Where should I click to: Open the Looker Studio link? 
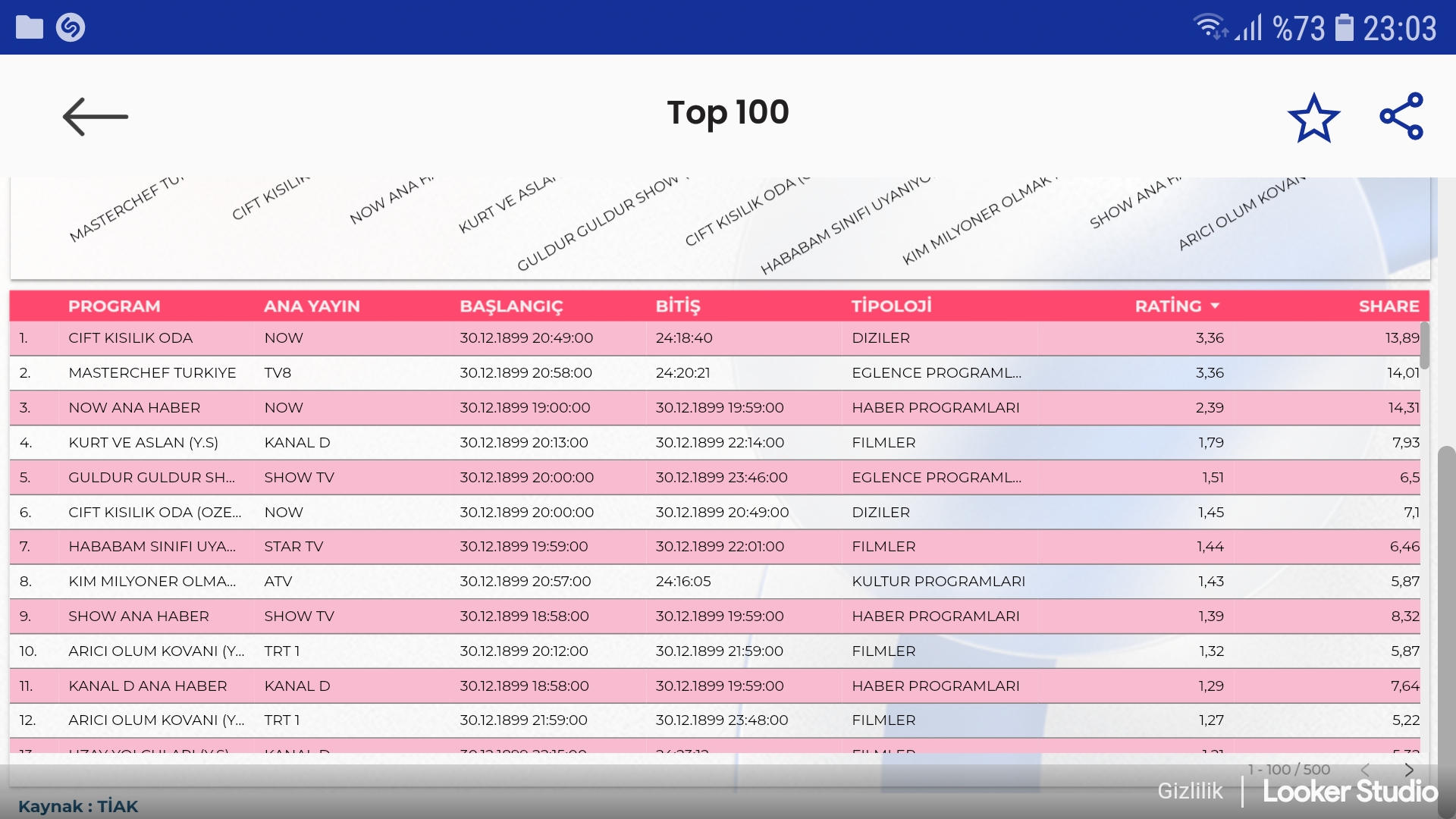pos(1350,792)
